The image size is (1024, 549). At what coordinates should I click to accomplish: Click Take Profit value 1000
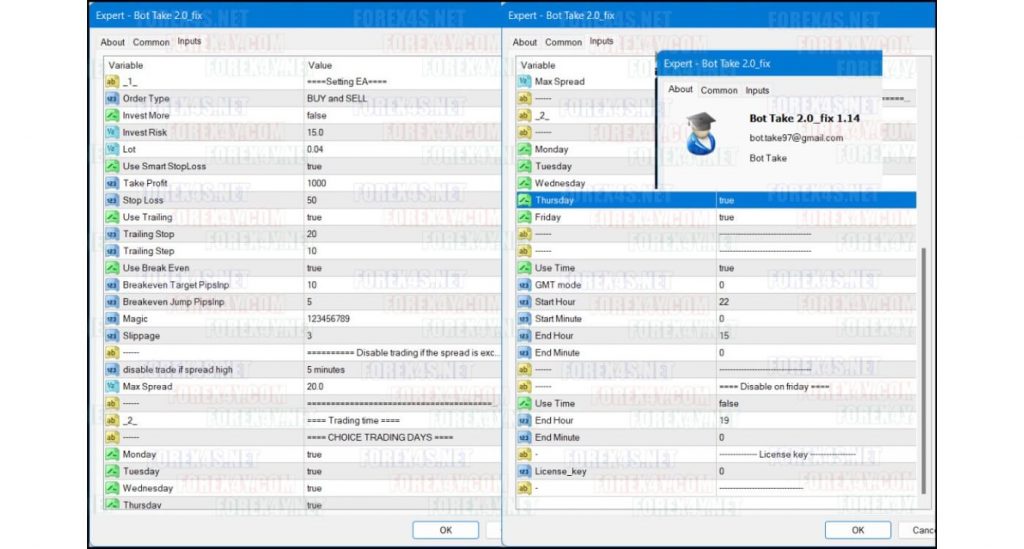pyautogui.click(x=317, y=183)
